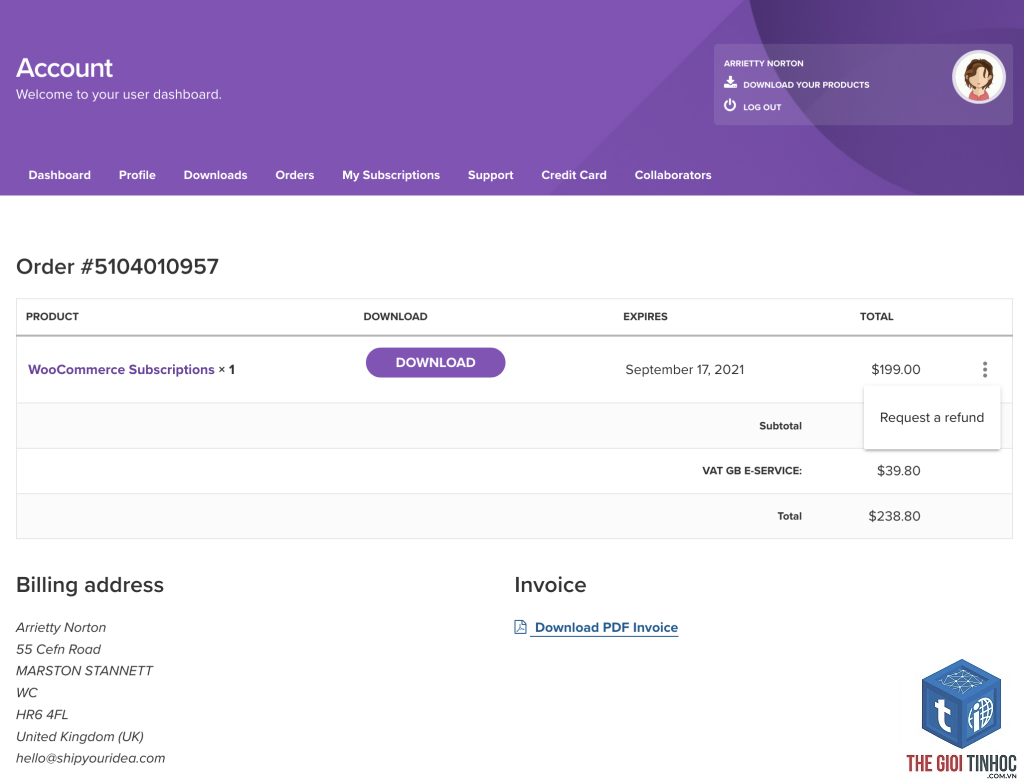This screenshot has width=1024, height=781.
Task: Click the September 17, 2021 expiry date
Action: pos(684,370)
